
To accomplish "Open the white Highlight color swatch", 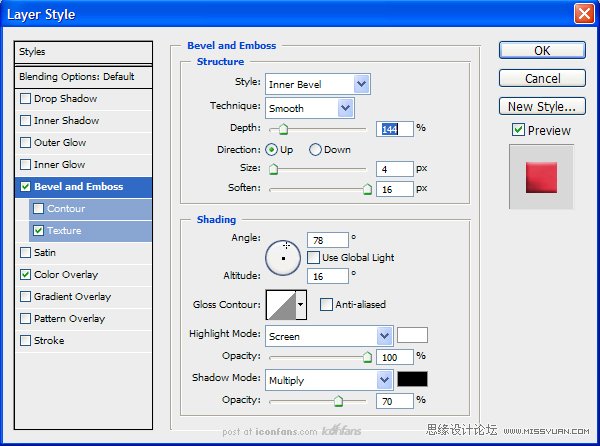I will coord(412,335).
